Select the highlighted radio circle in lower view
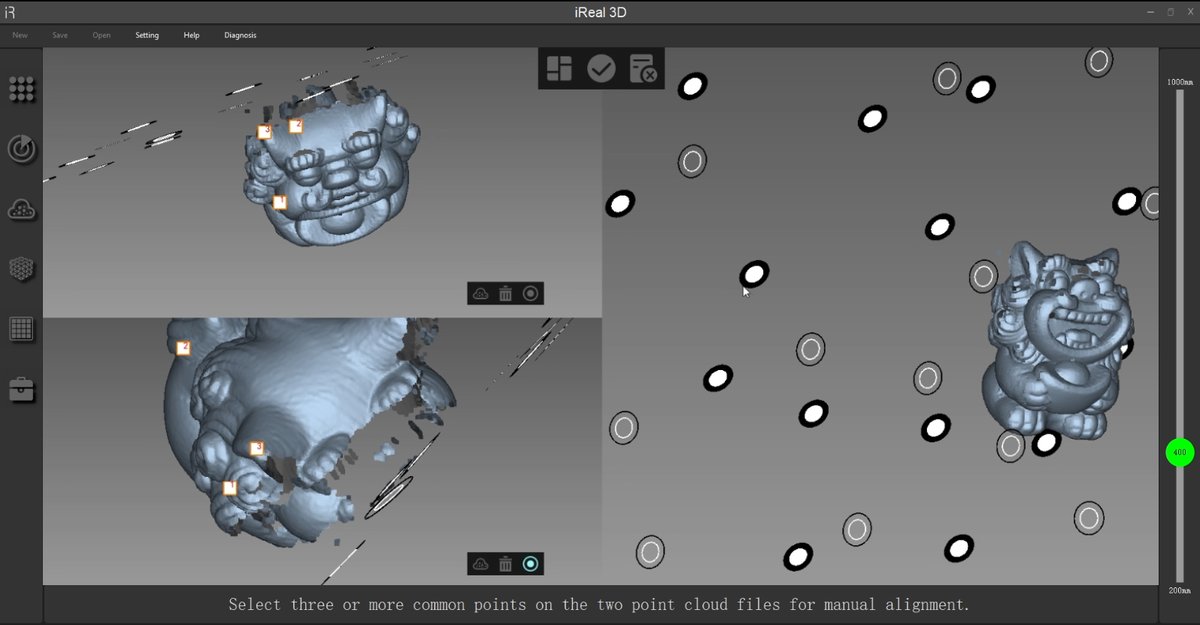This screenshot has width=1200, height=625. click(531, 564)
